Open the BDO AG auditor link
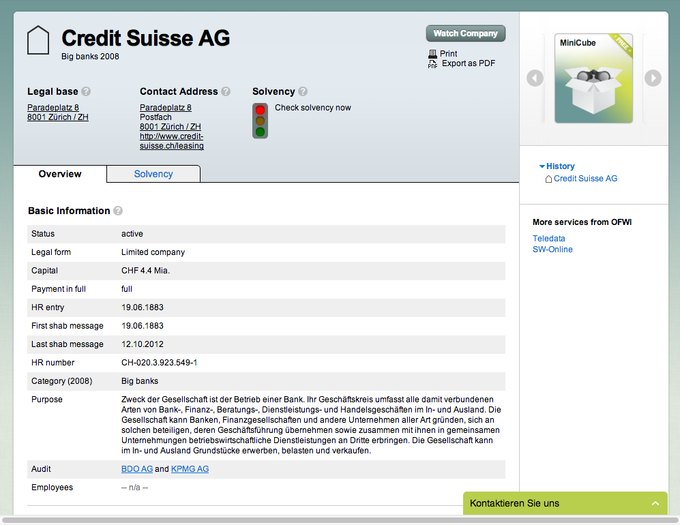The image size is (680, 525). click(x=137, y=469)
